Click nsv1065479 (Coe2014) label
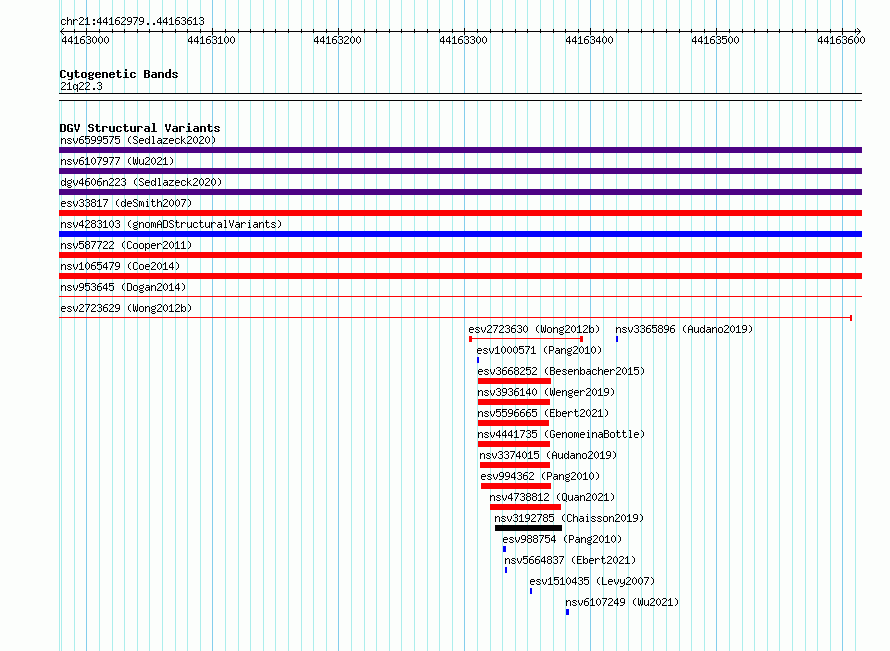Image resolution: width=890 pixels, height=651 pixels. coord(120,266)
